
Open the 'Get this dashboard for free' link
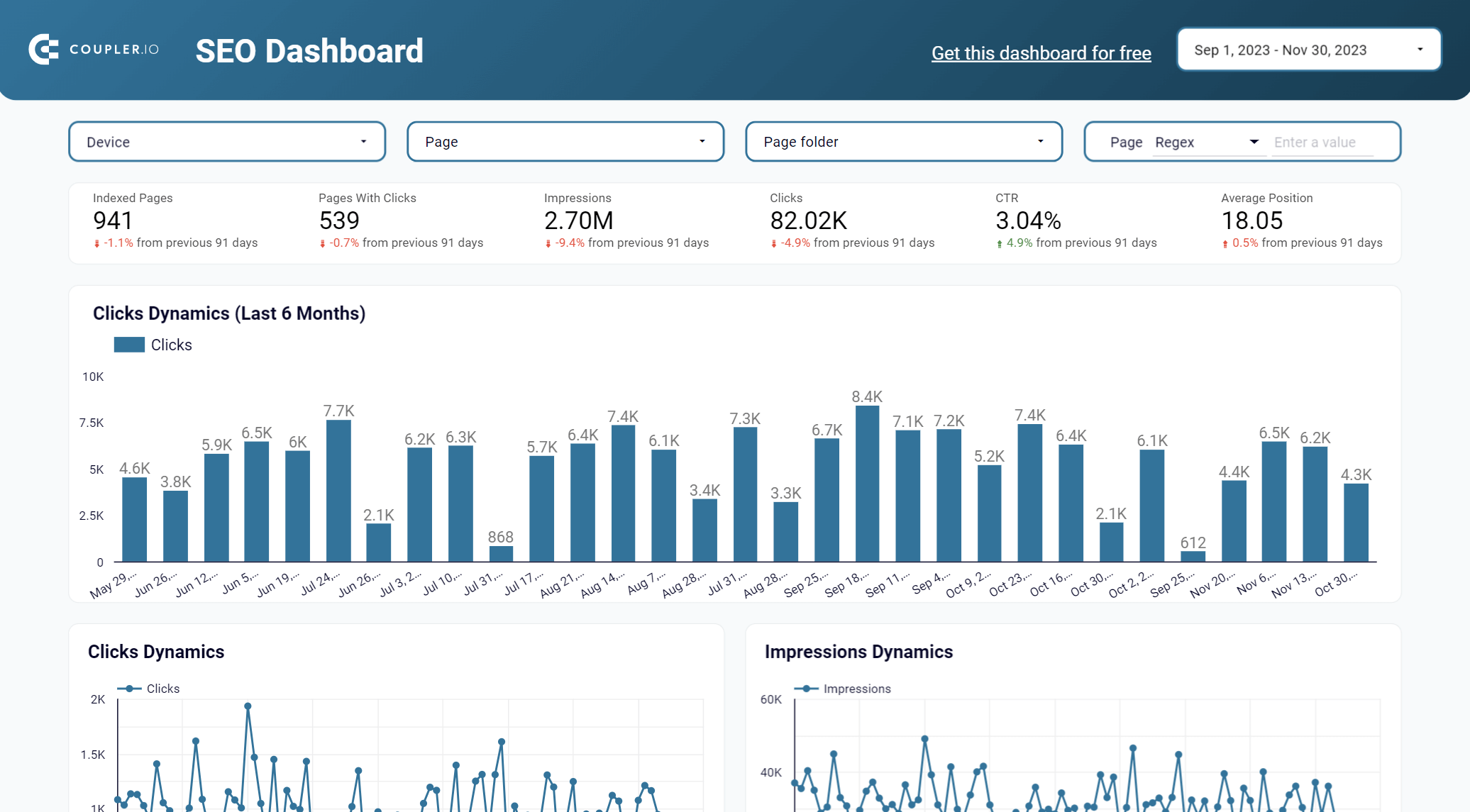pos(1041,53)
